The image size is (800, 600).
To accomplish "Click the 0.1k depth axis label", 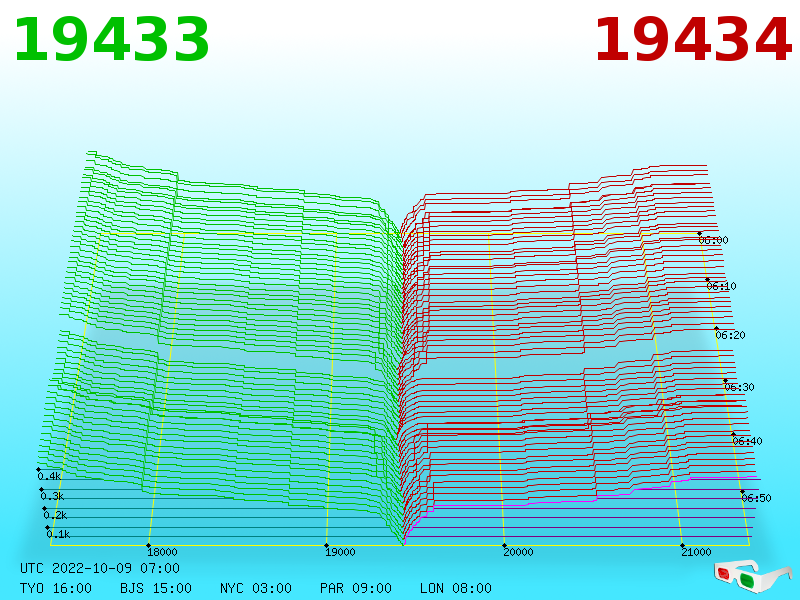I will 58,534.
